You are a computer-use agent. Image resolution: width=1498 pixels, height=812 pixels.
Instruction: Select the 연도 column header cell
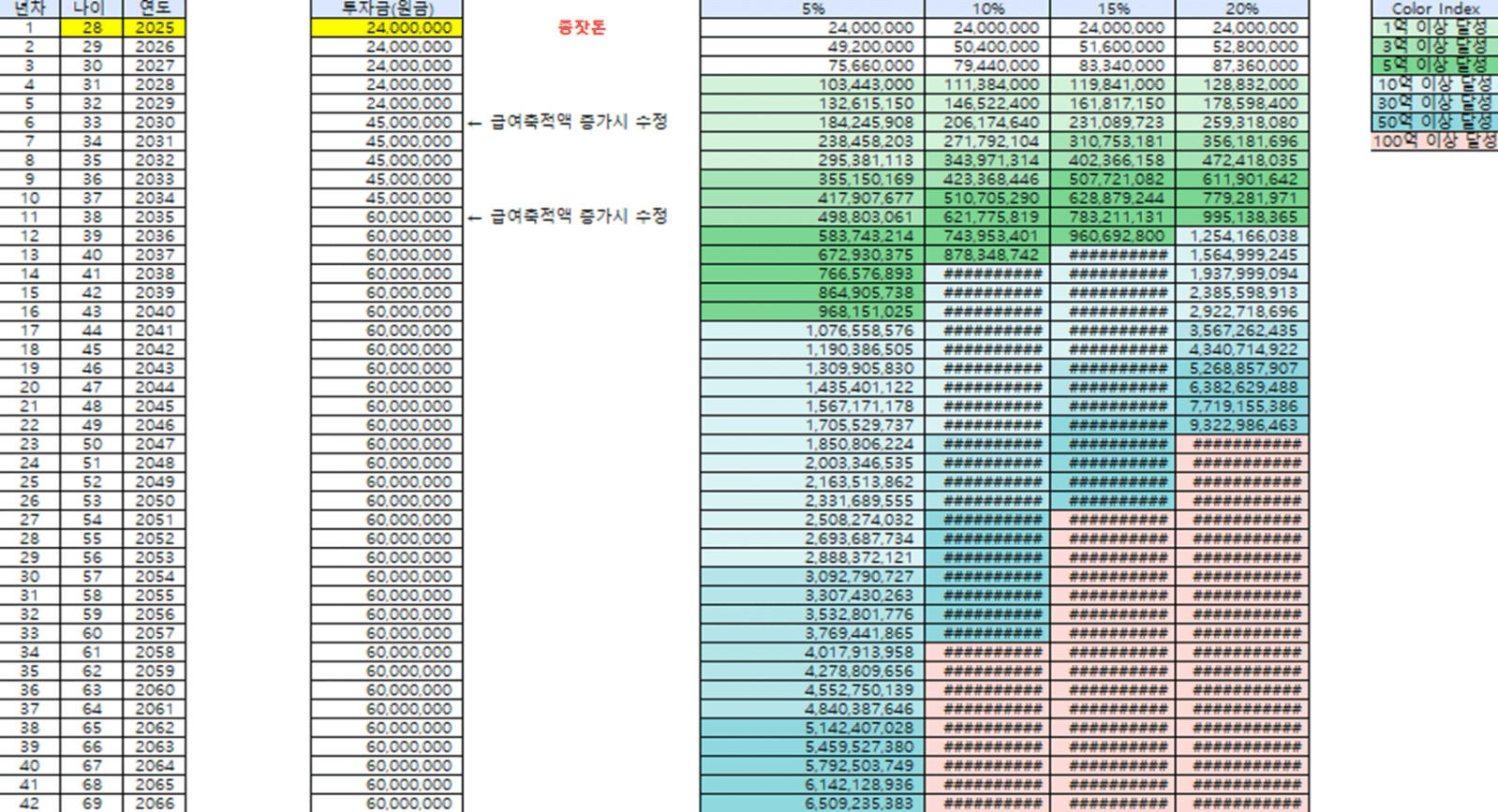(x=154, y=8)
